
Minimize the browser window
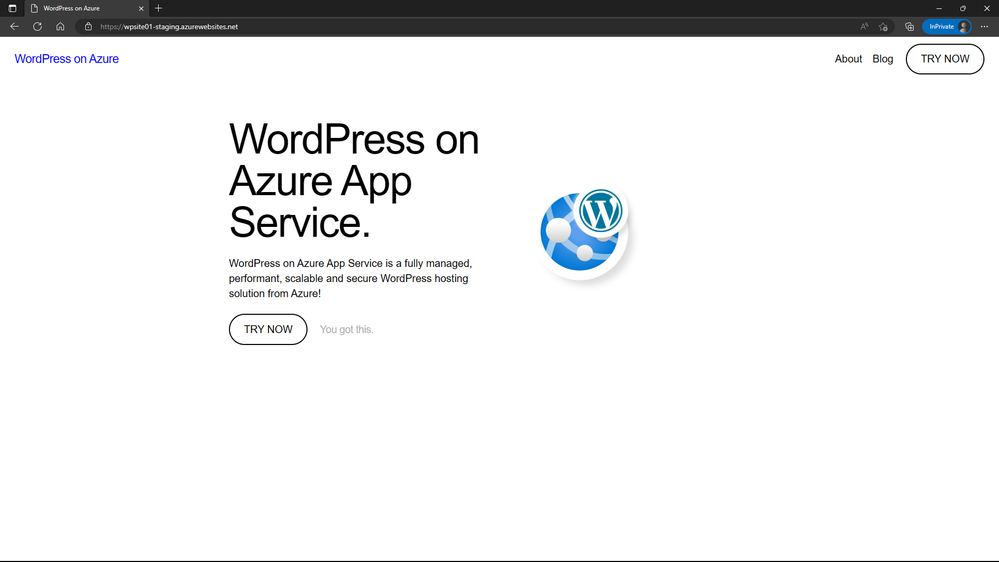(938, 8)
